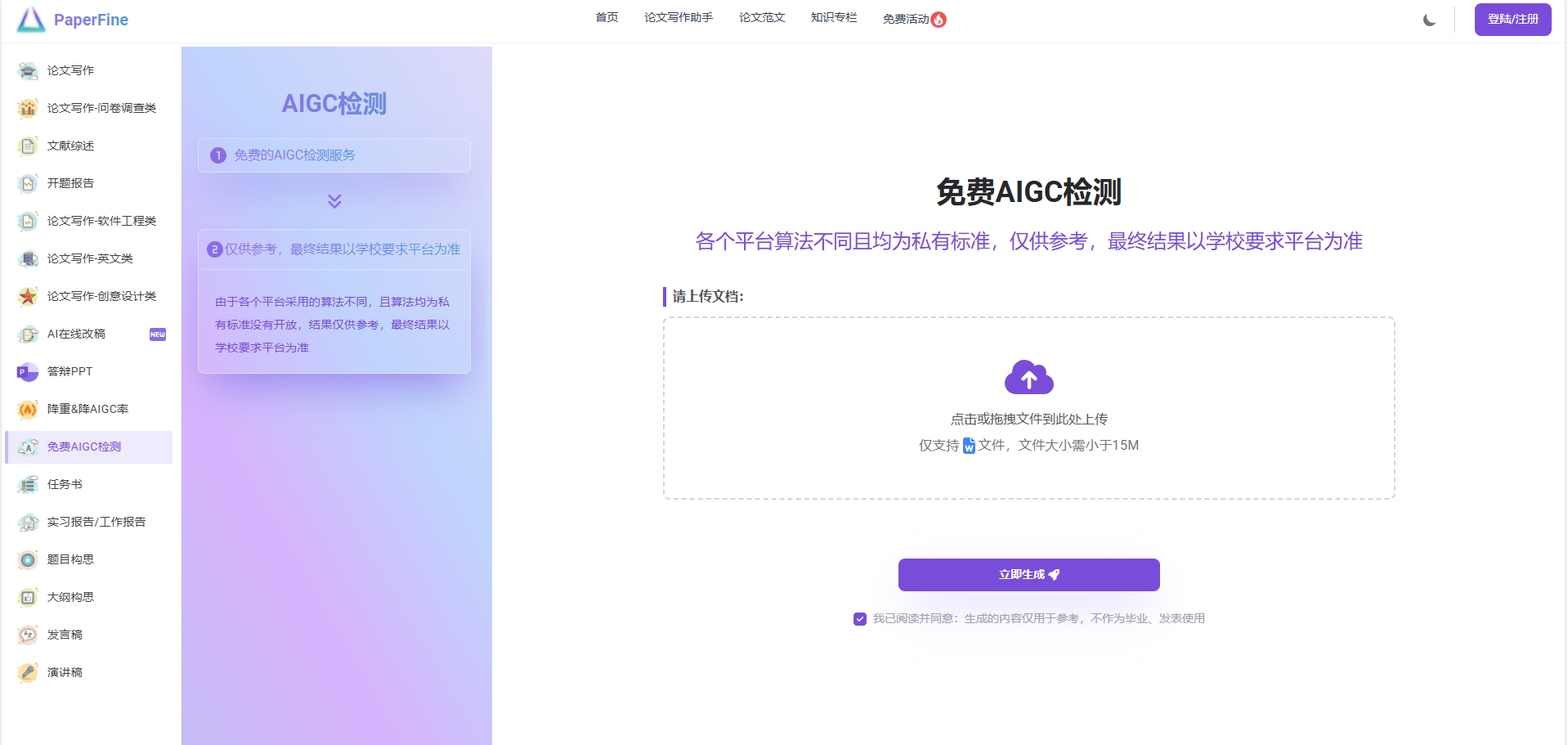1568x745 pixels.
Task: Click step 1 免费的AIGC检测服务 panel
Action: [334, 155]
